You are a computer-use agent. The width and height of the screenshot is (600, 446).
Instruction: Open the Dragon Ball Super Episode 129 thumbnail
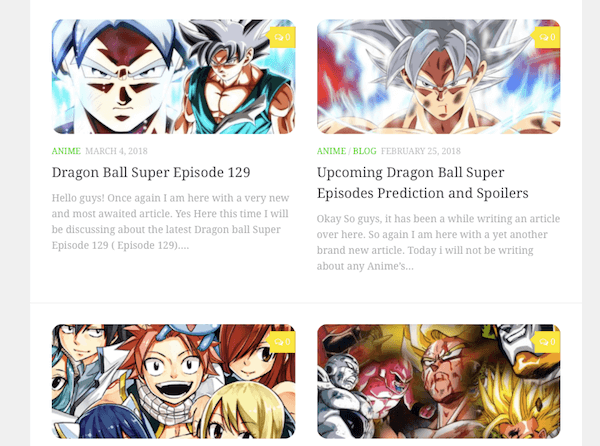pyautogui.click(x=173, y=77)
